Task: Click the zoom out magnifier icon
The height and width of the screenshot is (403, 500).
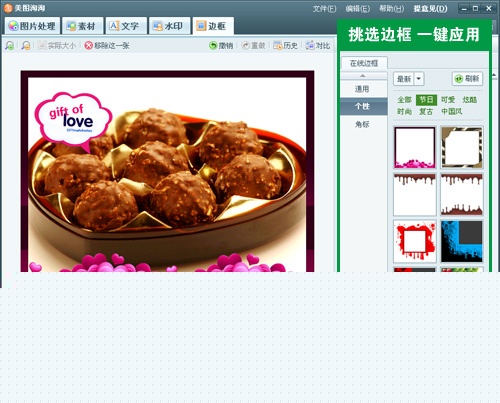Action: coord(26,46)
